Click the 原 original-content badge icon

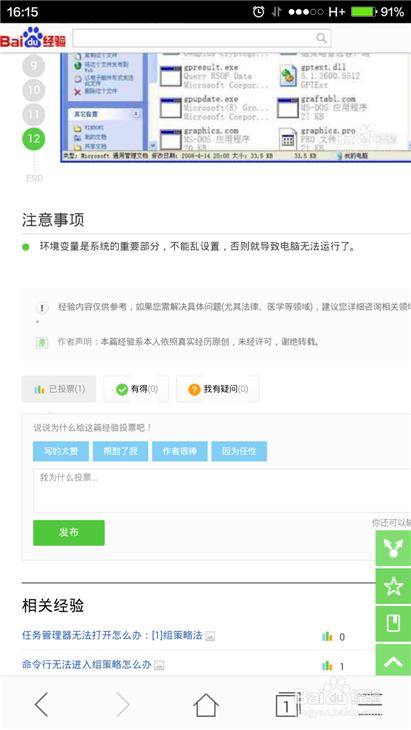point(42,342)
